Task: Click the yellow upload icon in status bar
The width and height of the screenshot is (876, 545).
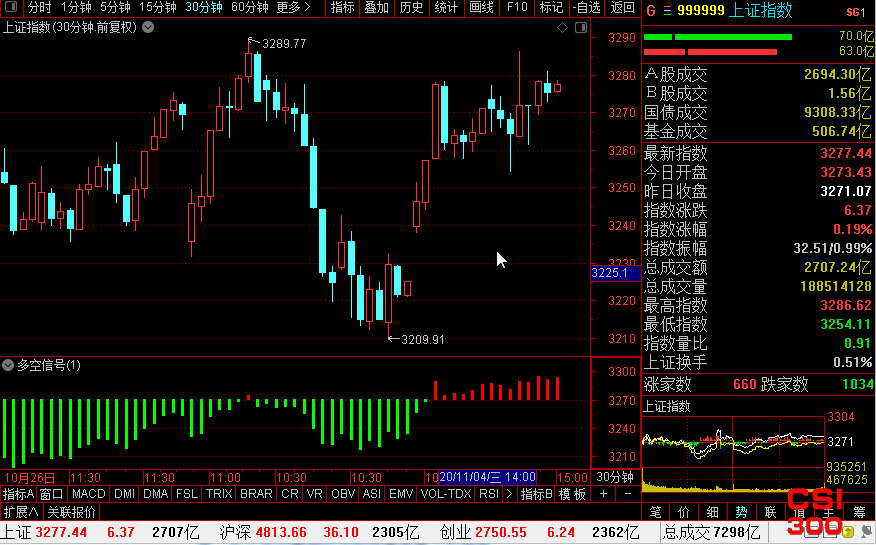Action: click(848, 531)
